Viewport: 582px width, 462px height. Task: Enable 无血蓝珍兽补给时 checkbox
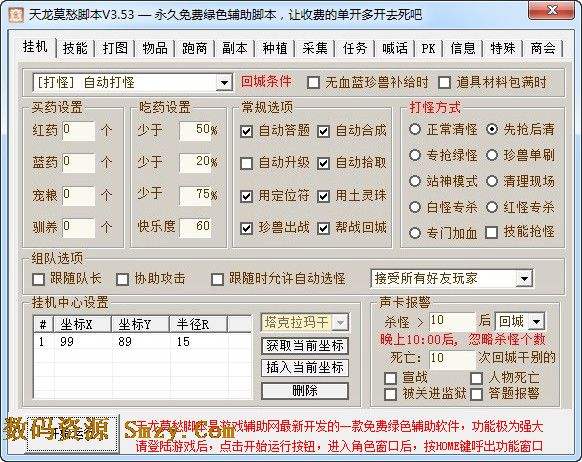pyautogui.click(x=313, y=82)
